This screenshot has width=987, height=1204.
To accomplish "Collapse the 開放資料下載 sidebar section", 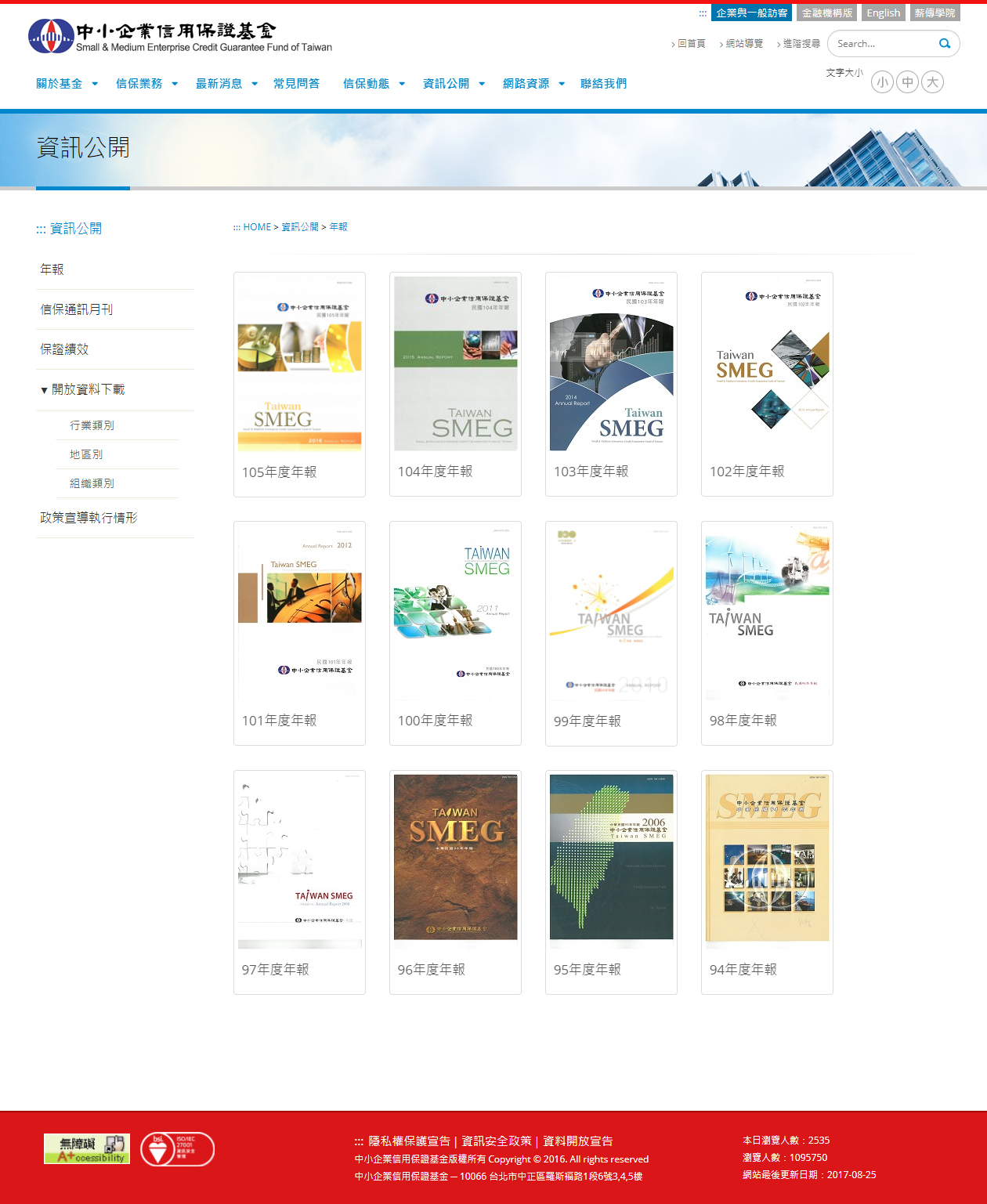I will tap(82, 389).
